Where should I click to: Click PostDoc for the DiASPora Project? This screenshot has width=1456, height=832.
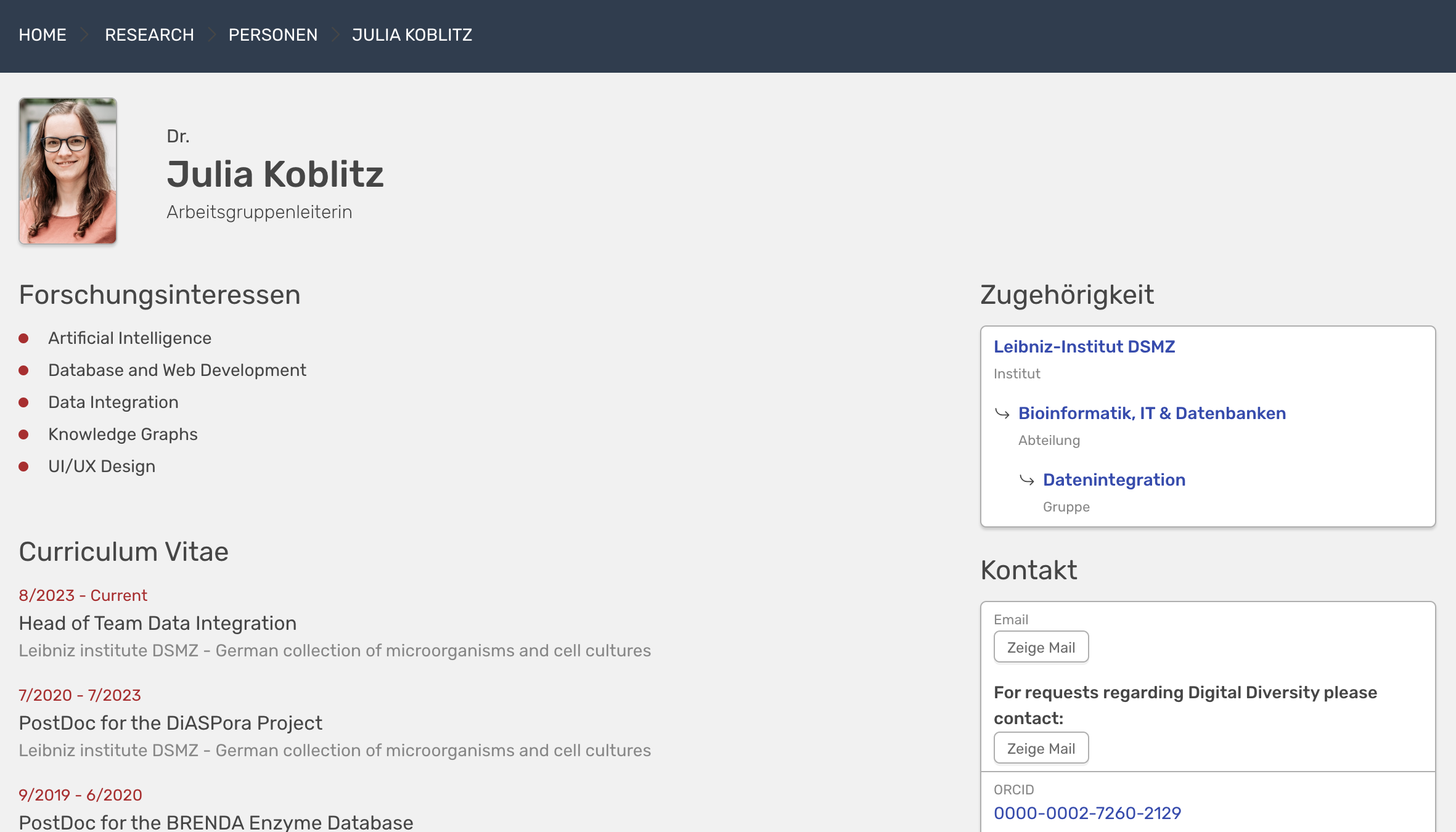[x=170, y=723]
